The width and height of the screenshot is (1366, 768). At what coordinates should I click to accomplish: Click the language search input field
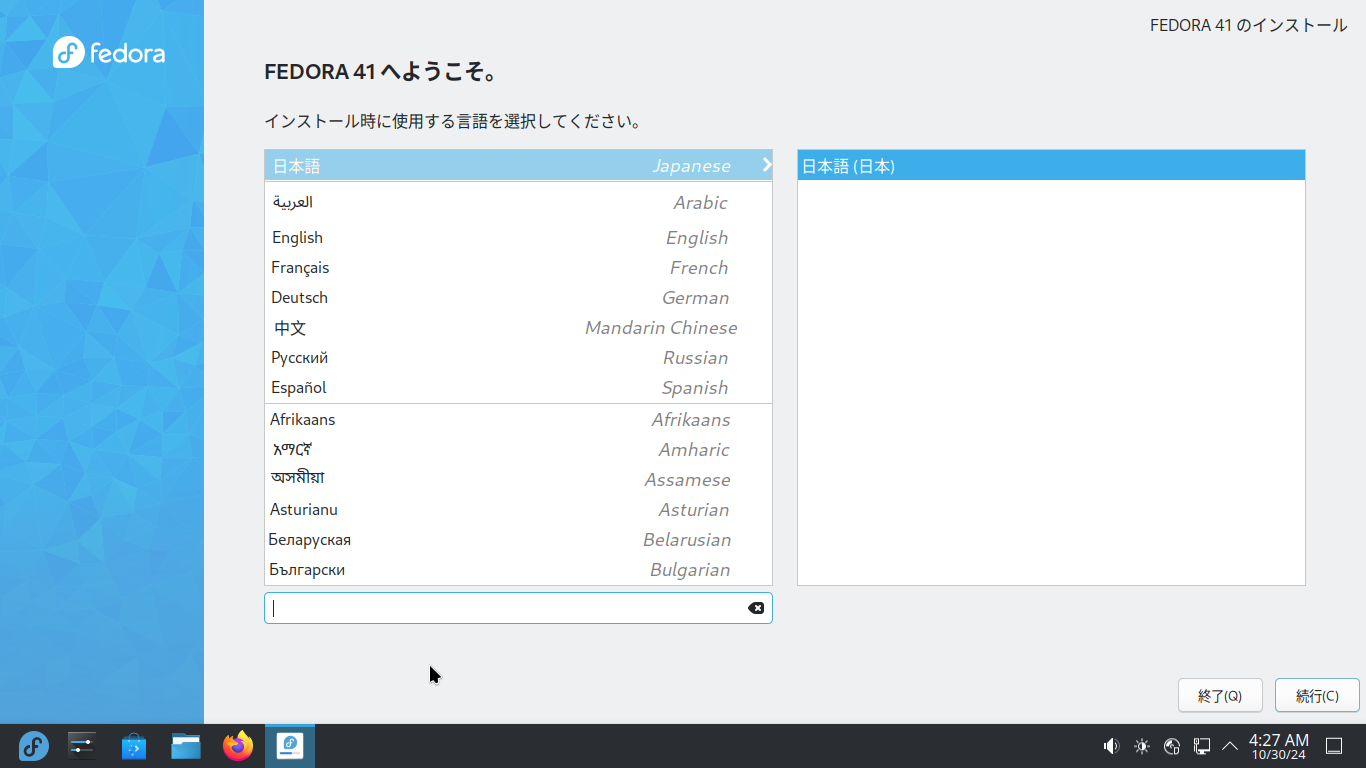pos(518,608)
